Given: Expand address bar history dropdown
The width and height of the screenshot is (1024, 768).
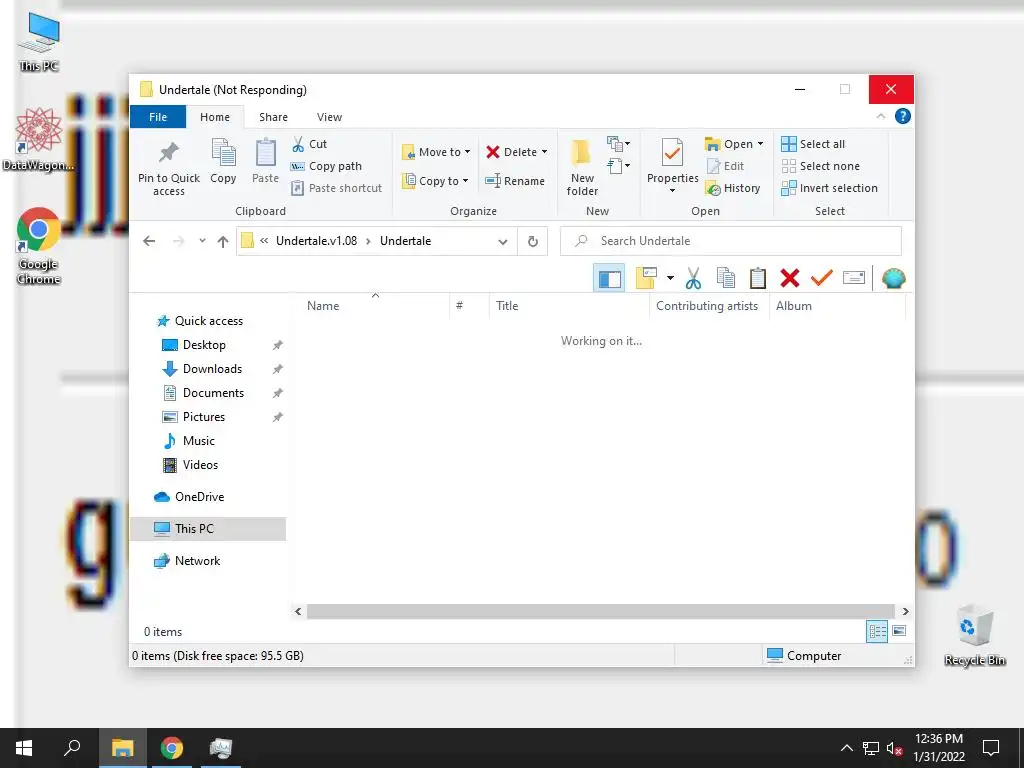Looking at the screenshot, I should coord(503,242).
